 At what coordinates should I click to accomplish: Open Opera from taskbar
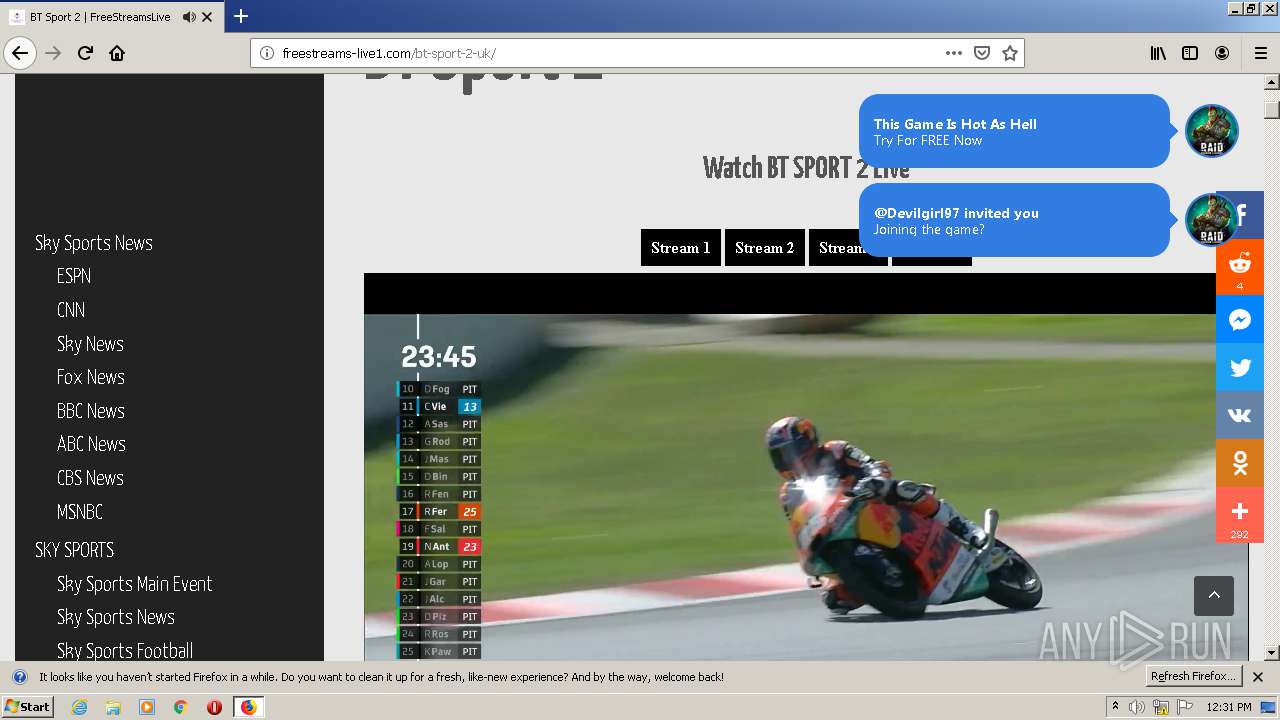[214, 707]
